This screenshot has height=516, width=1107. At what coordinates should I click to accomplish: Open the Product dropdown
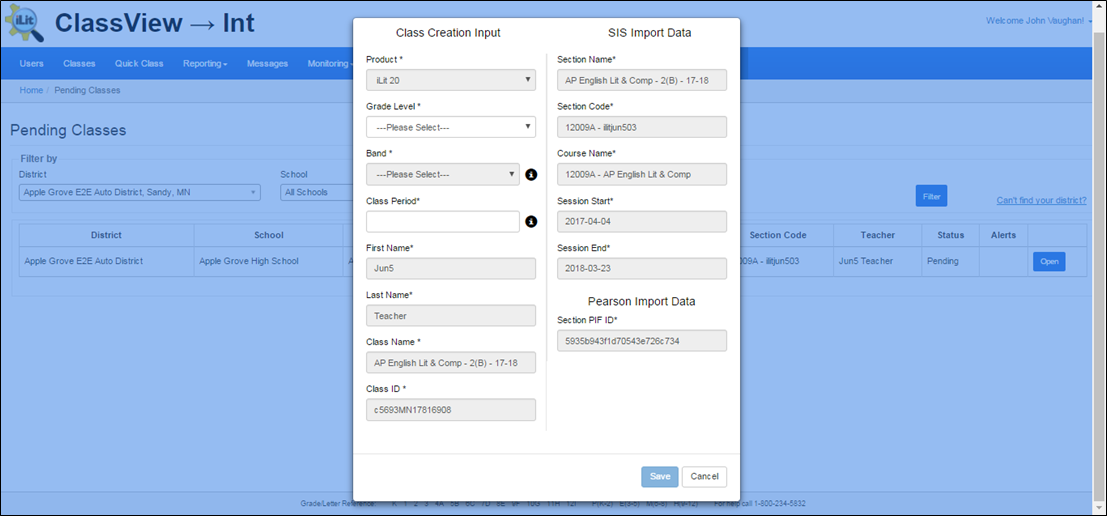450,80
